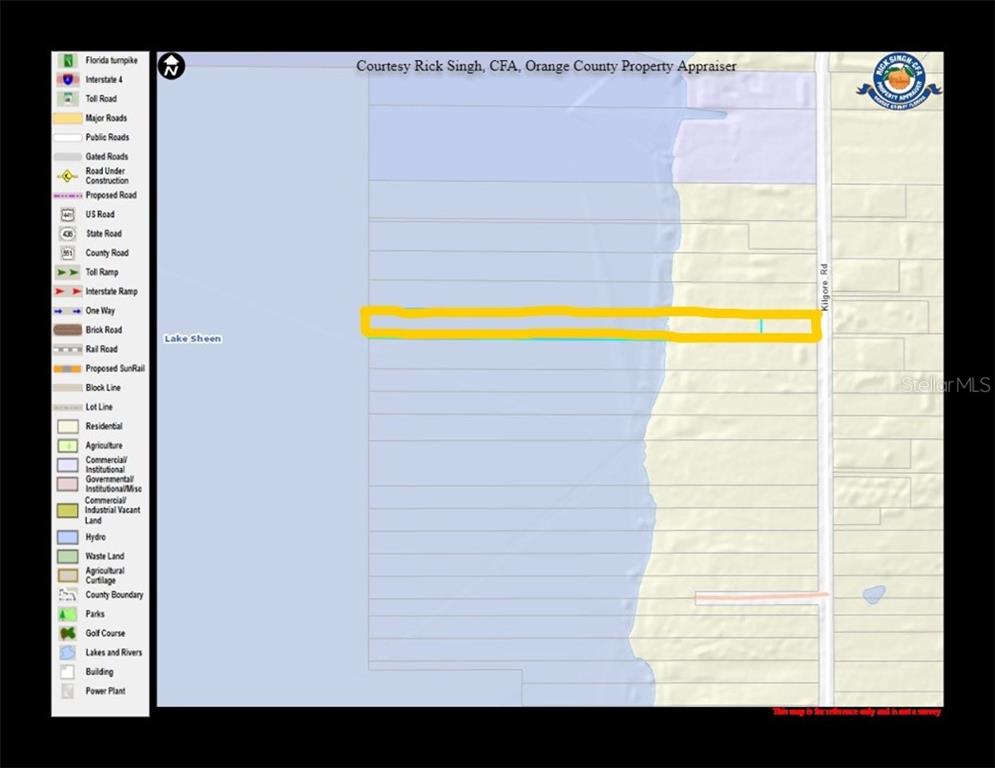Viewport: 995px width, 768px height.
Task: Click the Toll Road legend icon
Action: click(67, 99)
